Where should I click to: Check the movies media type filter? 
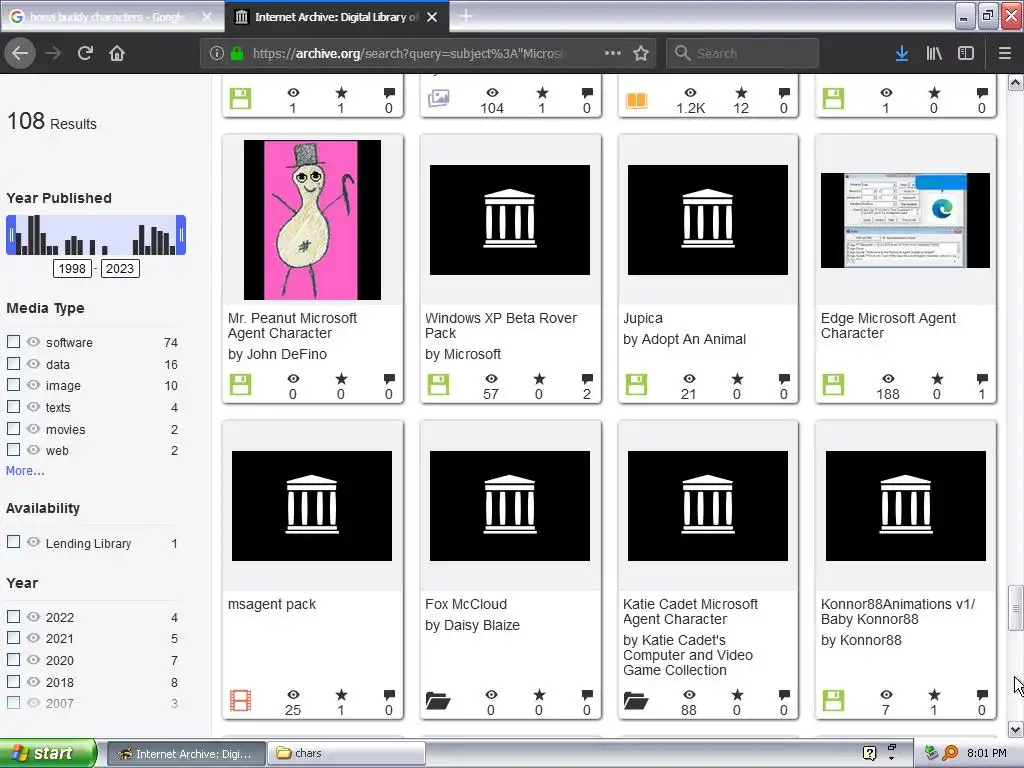click(x=13, y=428)
